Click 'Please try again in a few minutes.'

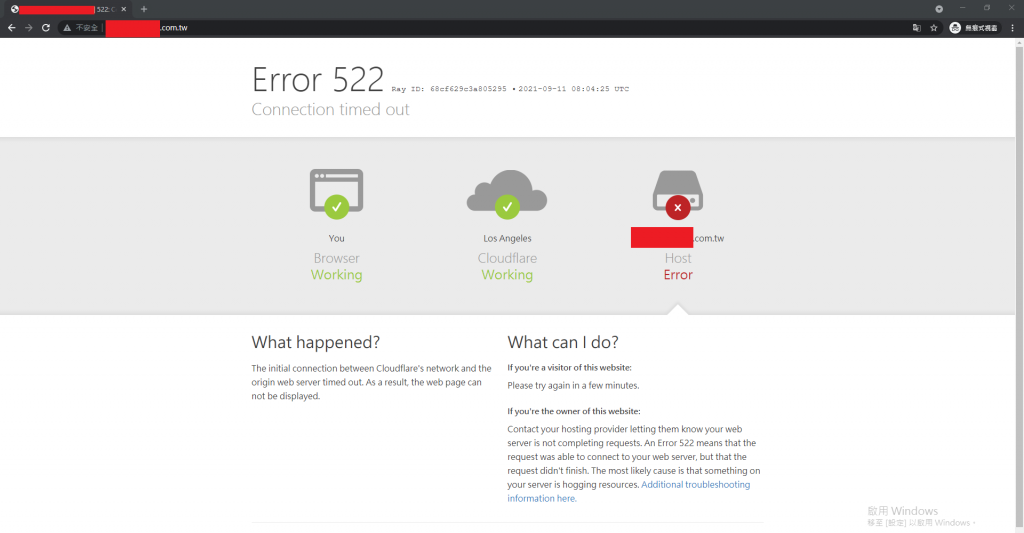573,385
